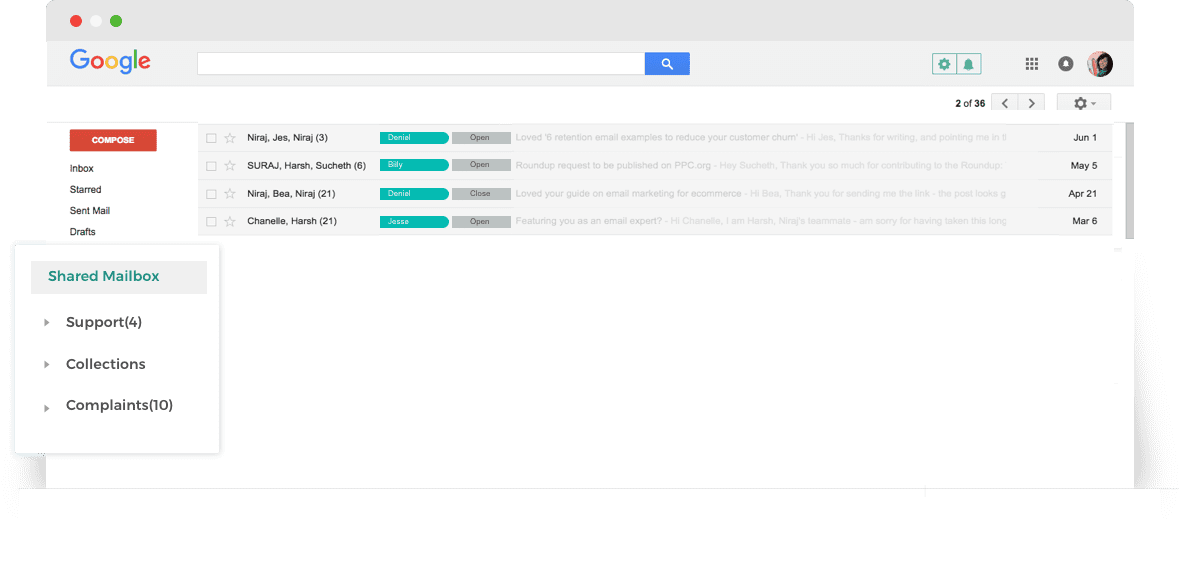1180x588 pixels.
Task: Click the Mar 6 date
Action: click(x=1084, y=221)
